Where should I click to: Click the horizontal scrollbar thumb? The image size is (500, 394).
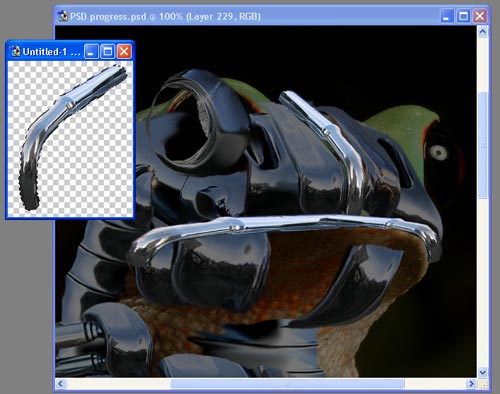point(288,384)
